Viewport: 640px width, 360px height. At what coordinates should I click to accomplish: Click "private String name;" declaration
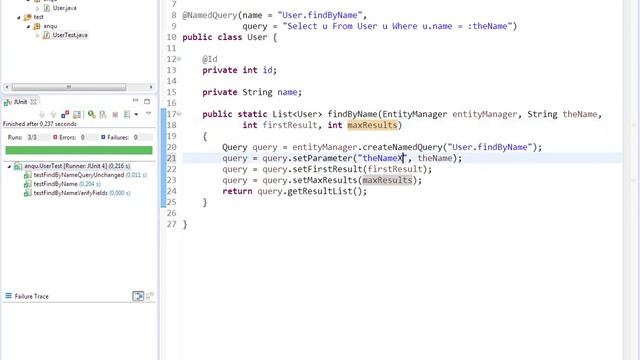click(x=252, y=92)
